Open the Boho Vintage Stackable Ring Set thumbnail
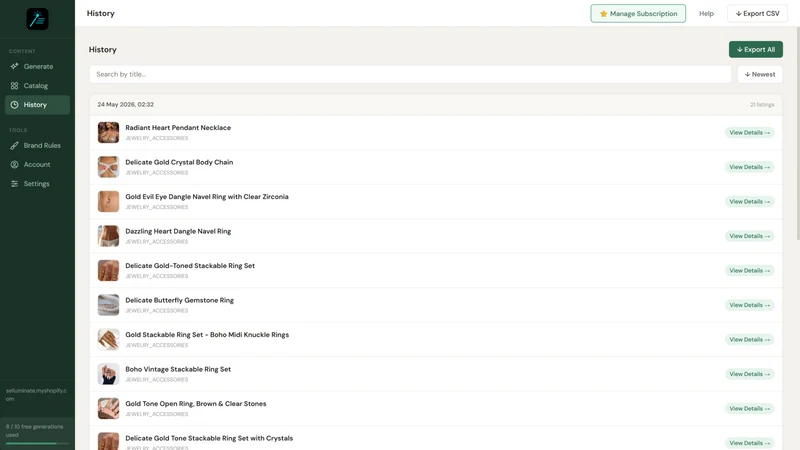The image size is (800, 450). (x=108, y=374)
